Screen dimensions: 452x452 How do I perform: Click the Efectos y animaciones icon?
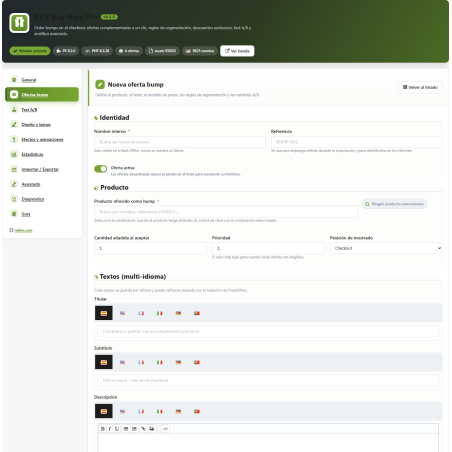pyautogui.click(x=14, y=139)
